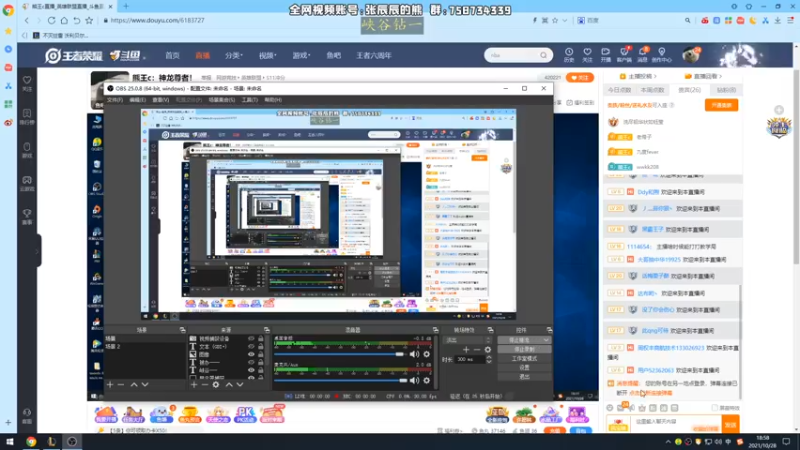This screenshot has width=800, height=450.
Task: Add a new source in OBS sources panel
Action: pos(194,384)
